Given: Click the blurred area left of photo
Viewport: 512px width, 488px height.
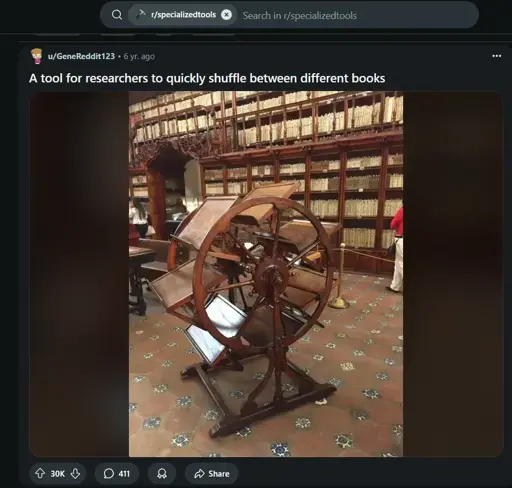Looking at the screenshot, I should coord(79,274).
